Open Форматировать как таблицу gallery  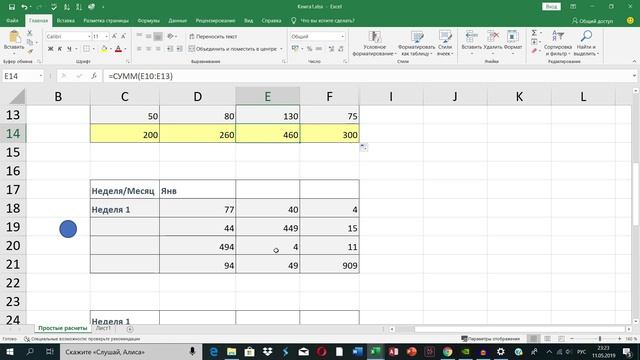(416, 43)
